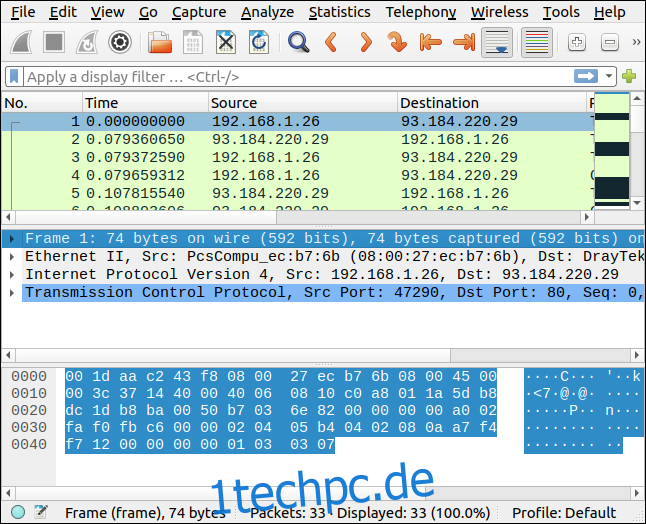Click the packet list horizontal scrollbar thumb
This screenshot has height=524, width=646.
click(x=145, y=217)
